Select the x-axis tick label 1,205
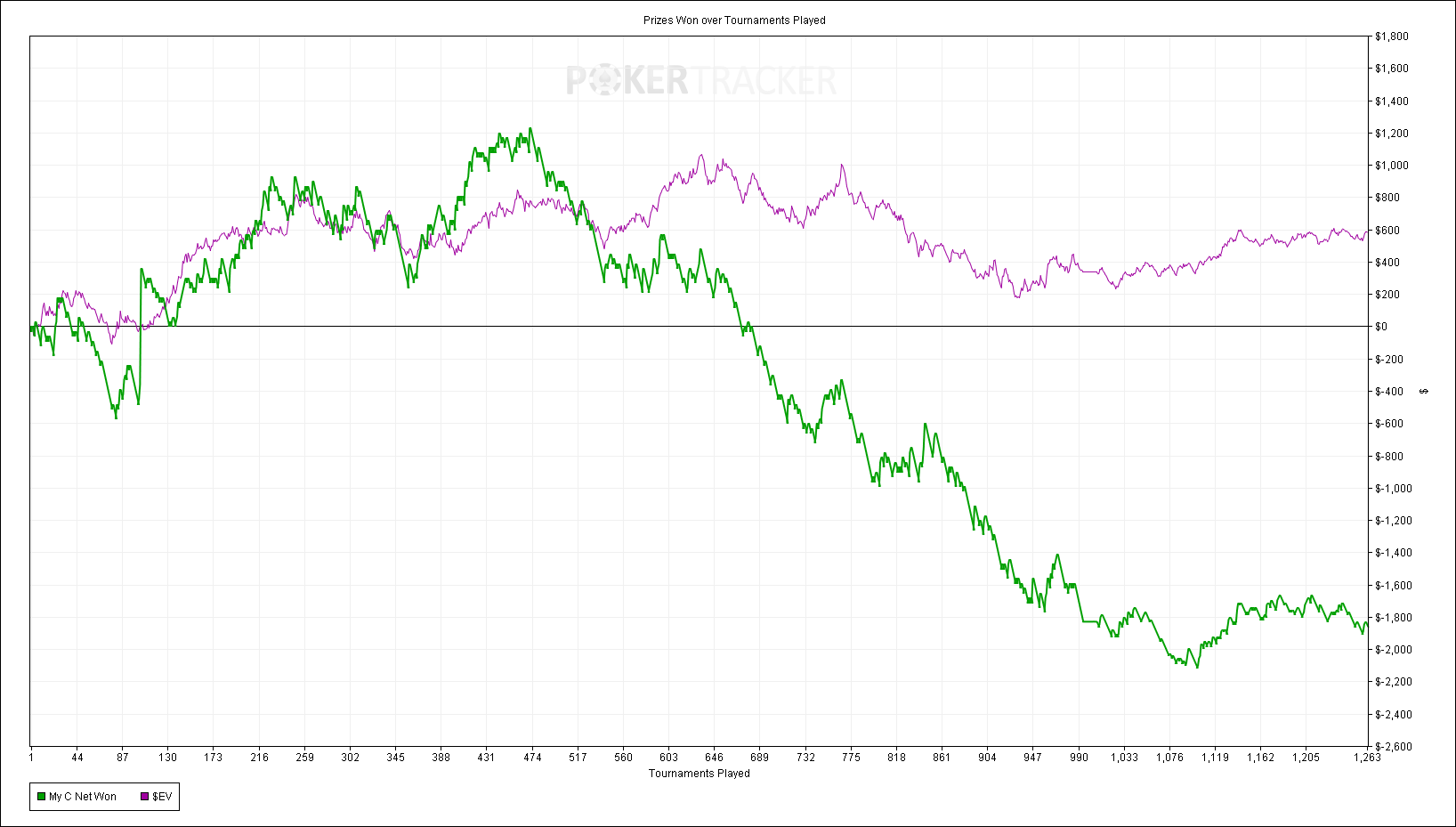 [x=1306, y=758]
